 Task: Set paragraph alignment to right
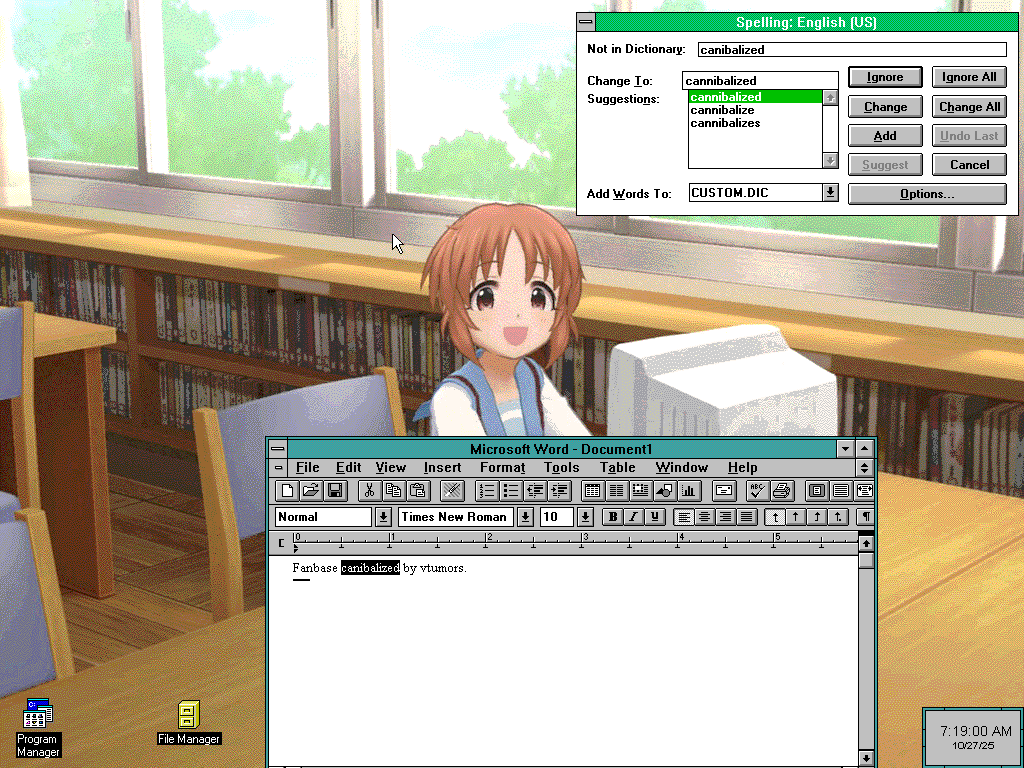tap(726, 517)
